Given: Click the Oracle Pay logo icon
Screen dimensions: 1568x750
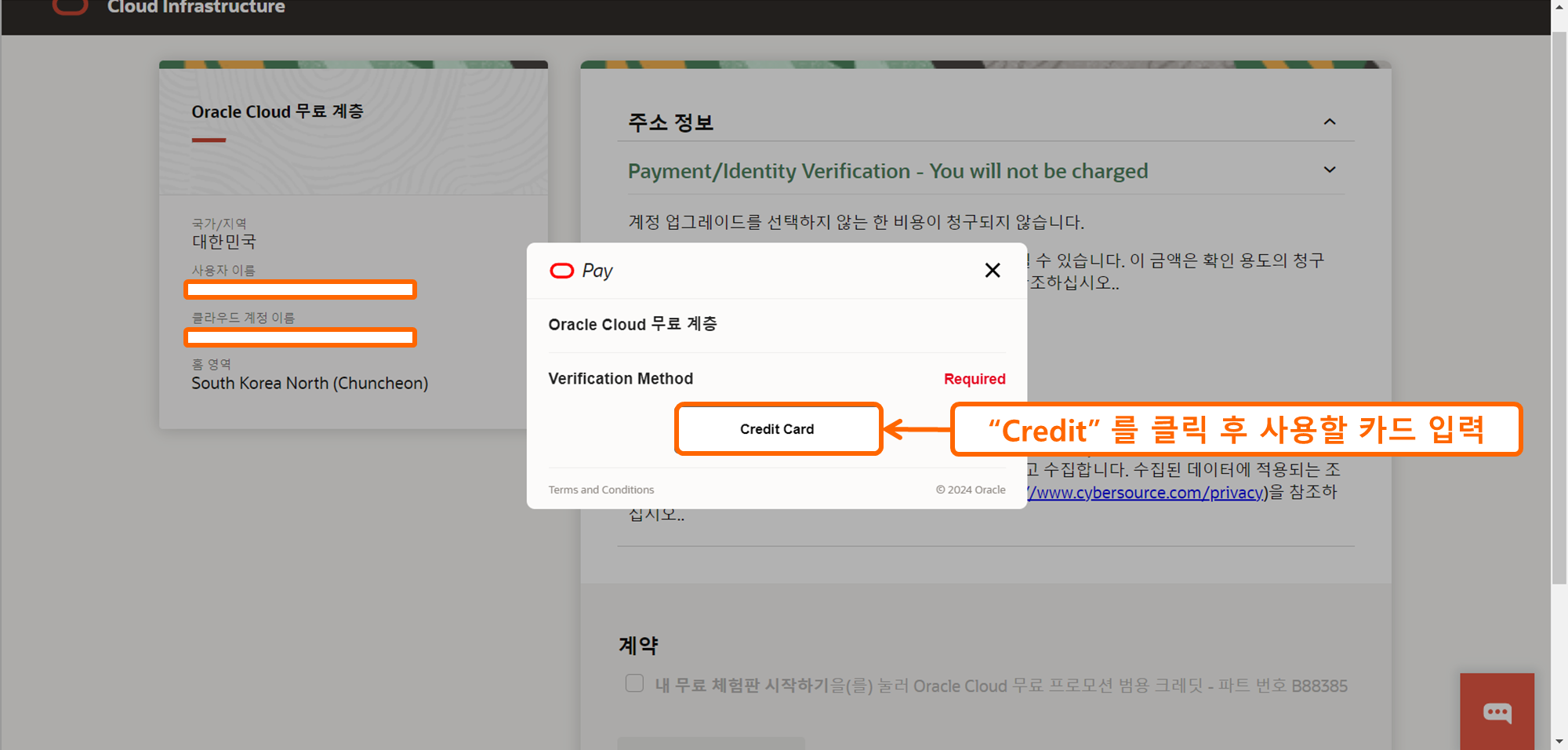Looking at the screenshot, I should (561, 271).
